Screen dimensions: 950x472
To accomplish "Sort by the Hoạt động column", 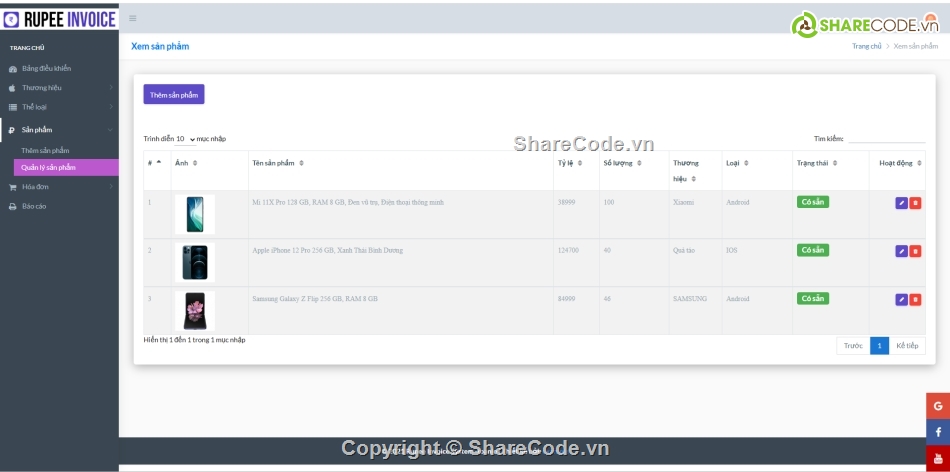I will [x=919, y=163].
